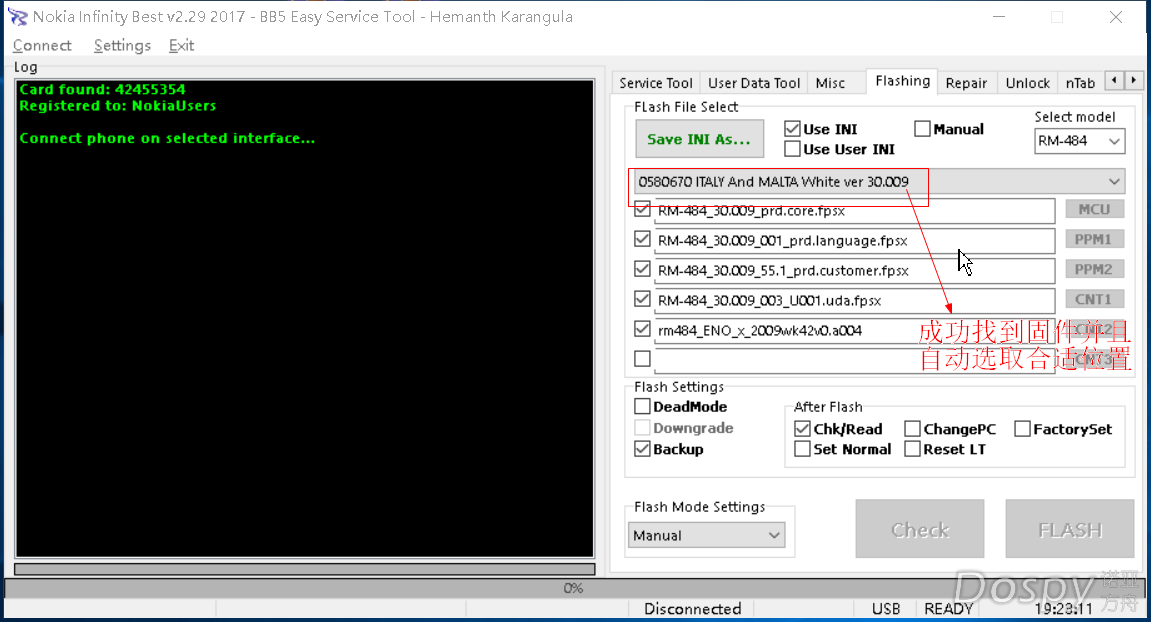
Task: Switch to the User Data Tool tab
Action: (x=754, y=83)
